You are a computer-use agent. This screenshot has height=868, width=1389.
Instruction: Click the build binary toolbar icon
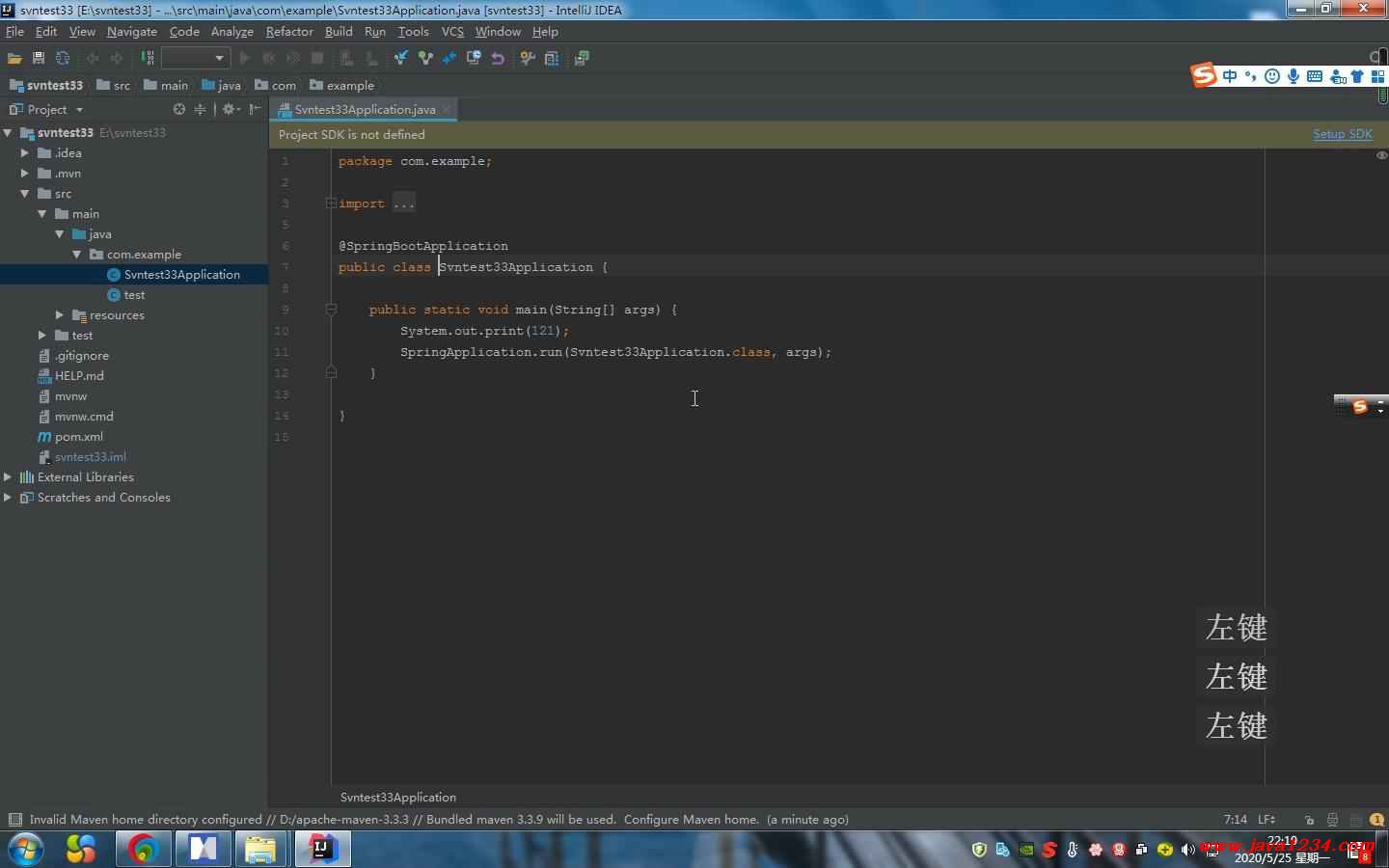(x=148, y=58)
